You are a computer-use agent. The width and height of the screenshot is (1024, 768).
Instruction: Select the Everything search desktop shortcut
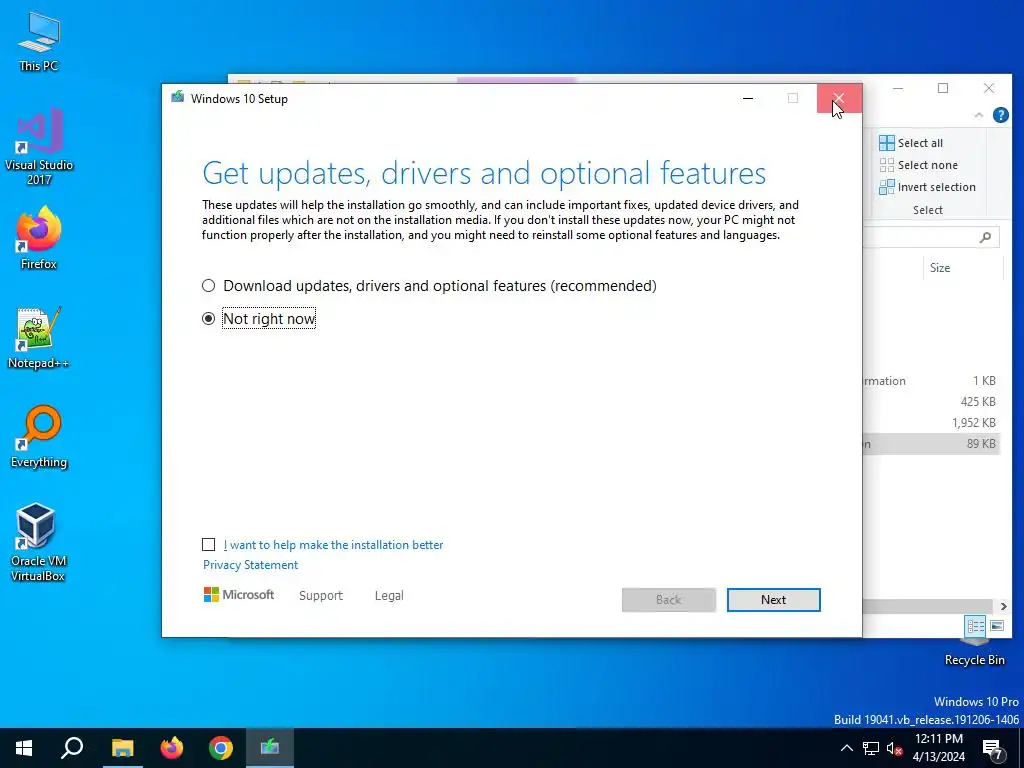pos(39,437)
